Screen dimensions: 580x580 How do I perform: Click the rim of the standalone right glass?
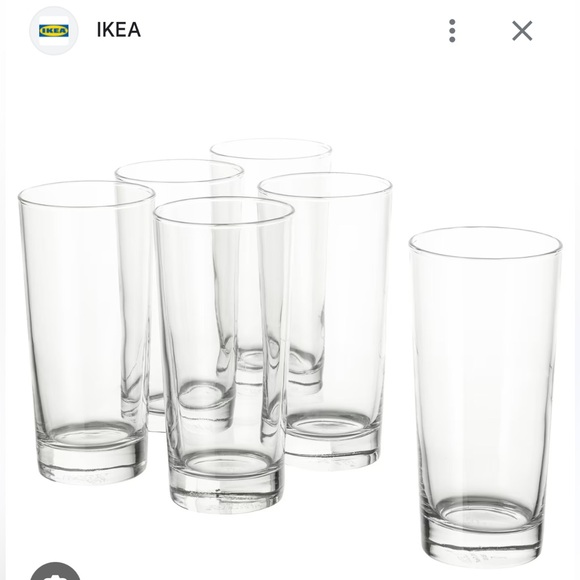[485, 243]
